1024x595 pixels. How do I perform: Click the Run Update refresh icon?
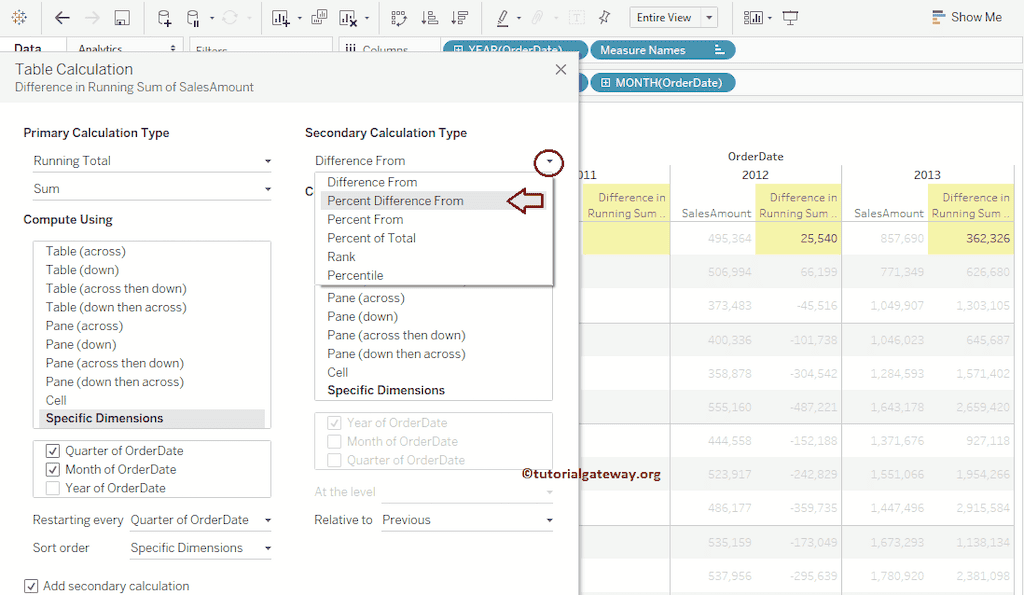[x=230, y=18]
